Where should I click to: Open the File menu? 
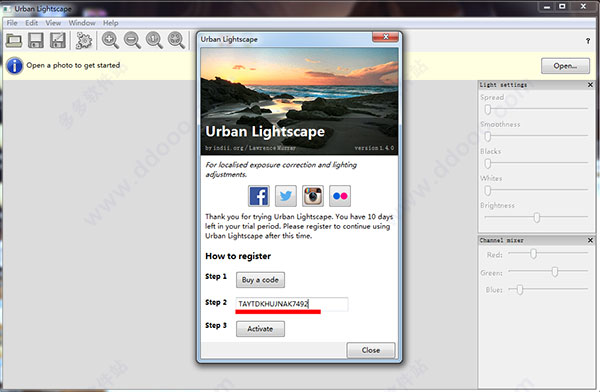(12, 23)
